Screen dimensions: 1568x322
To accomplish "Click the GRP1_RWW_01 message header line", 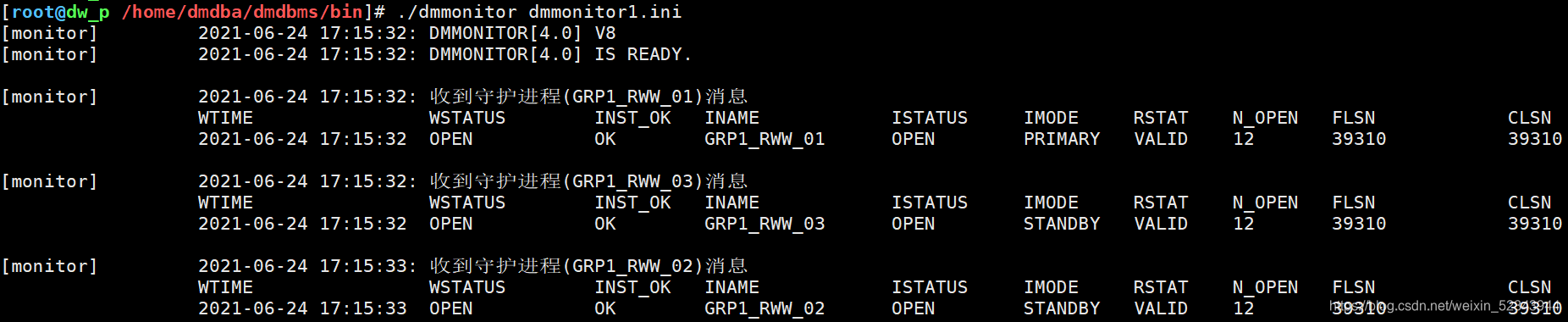I will 472,97.
